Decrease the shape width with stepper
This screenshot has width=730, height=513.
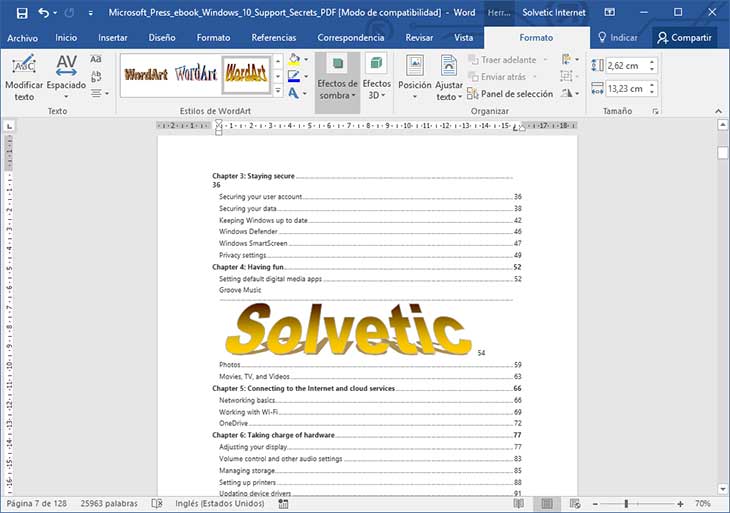click(652, 93)
